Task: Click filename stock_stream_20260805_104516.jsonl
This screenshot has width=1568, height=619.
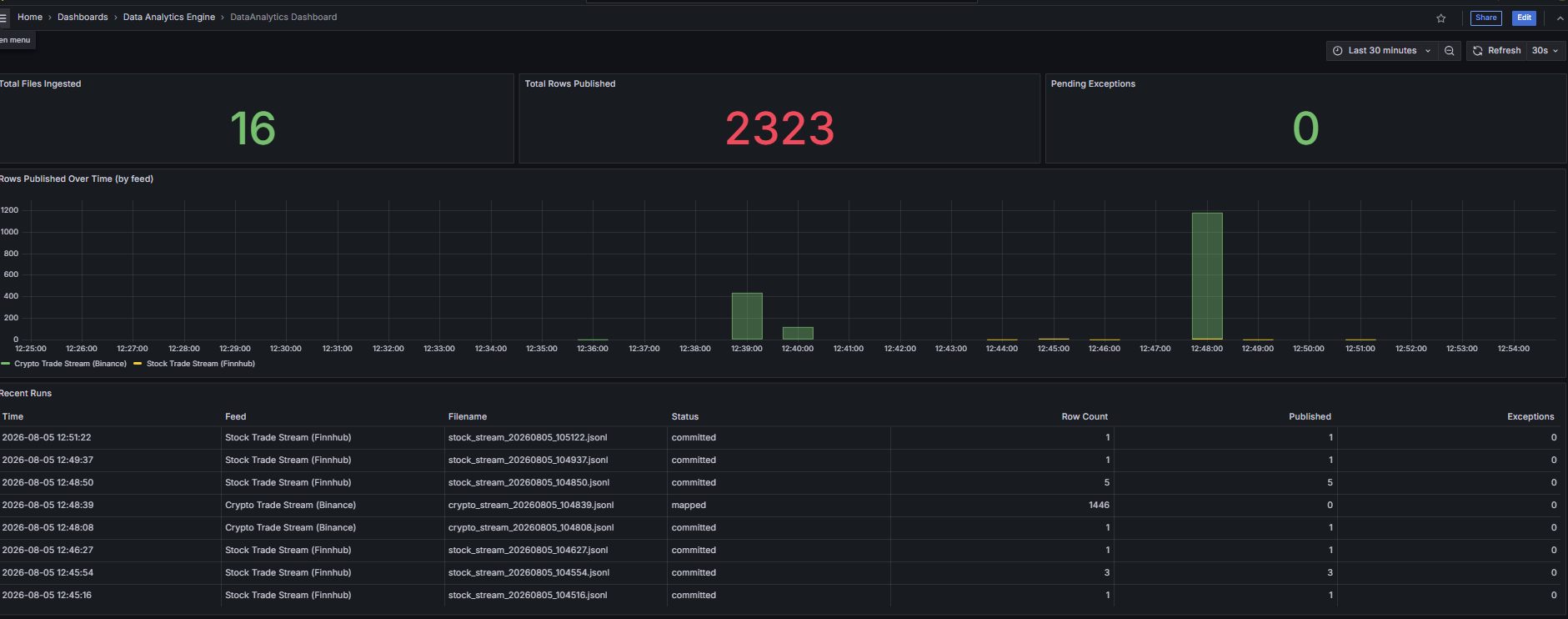Action: 528,595
